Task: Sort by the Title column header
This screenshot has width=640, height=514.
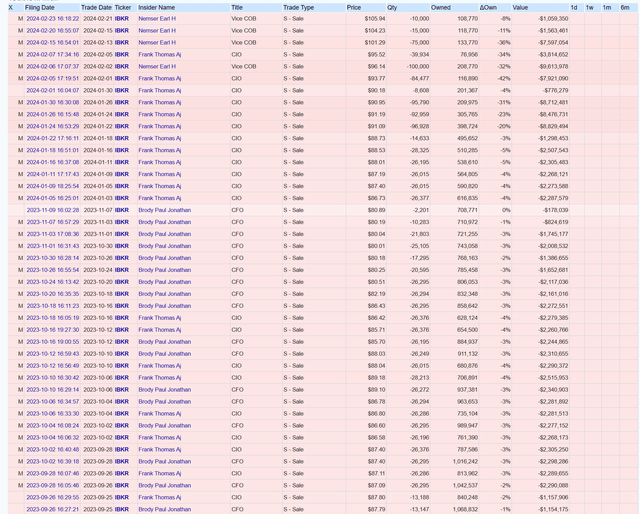Action: coord(237,7)
